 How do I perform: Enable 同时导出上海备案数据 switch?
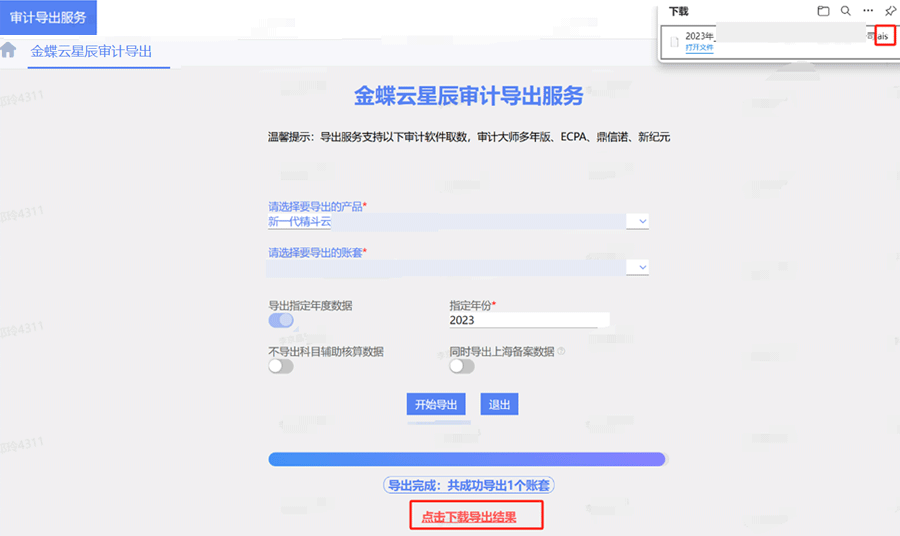(461, 366)
